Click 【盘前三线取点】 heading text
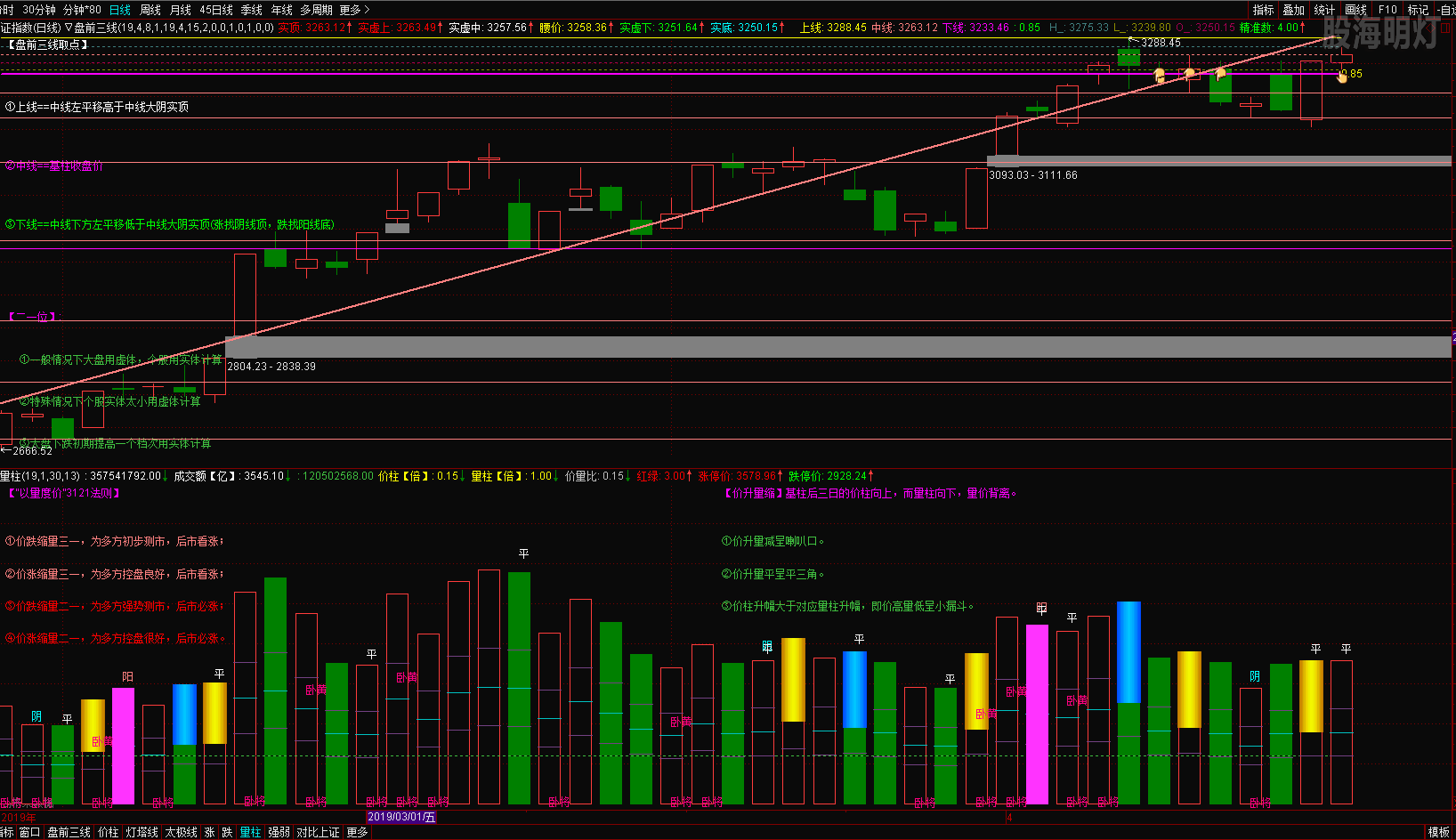 click(47, 44)
